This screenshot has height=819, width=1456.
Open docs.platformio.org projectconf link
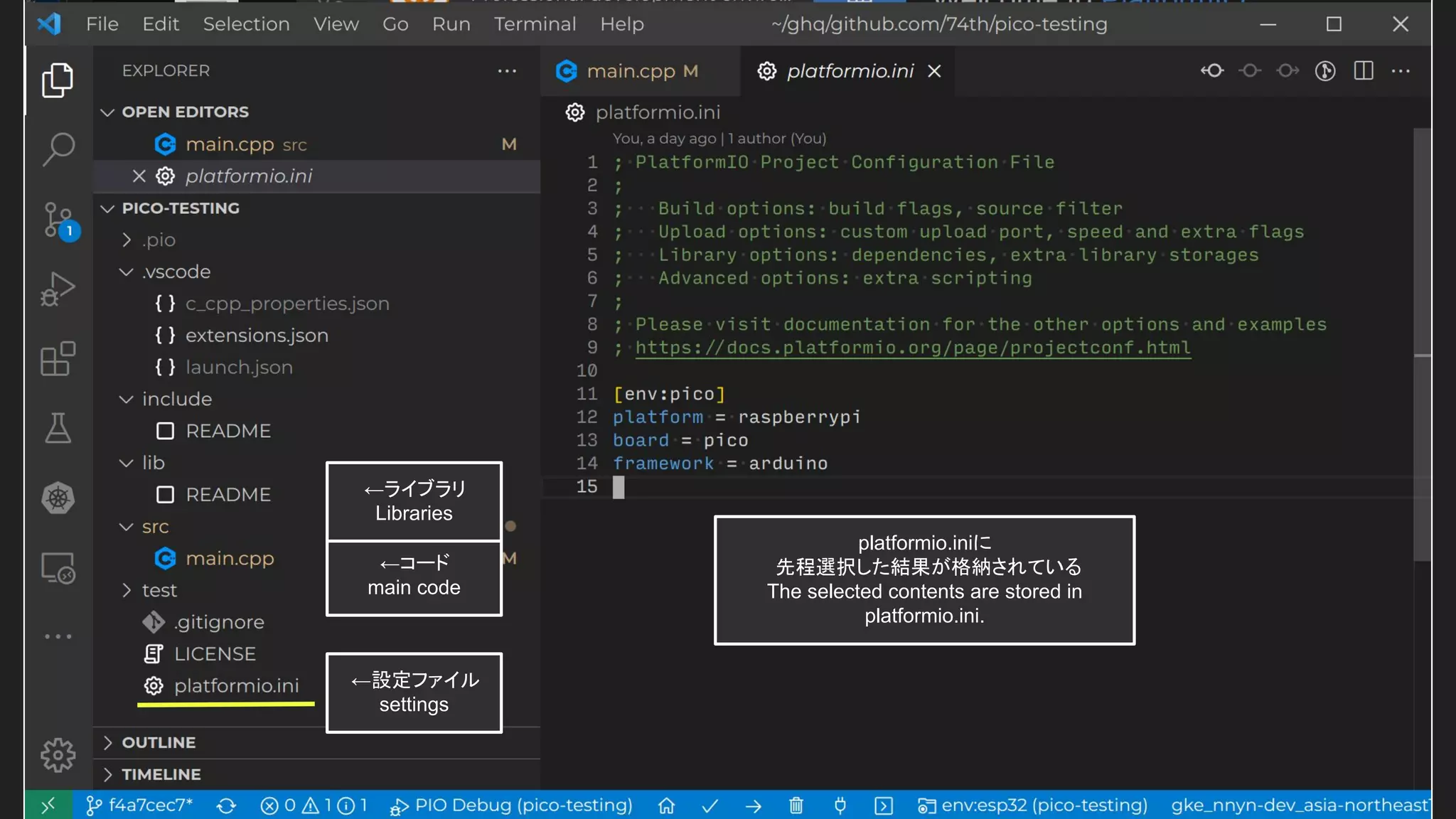tap(913, 348)
